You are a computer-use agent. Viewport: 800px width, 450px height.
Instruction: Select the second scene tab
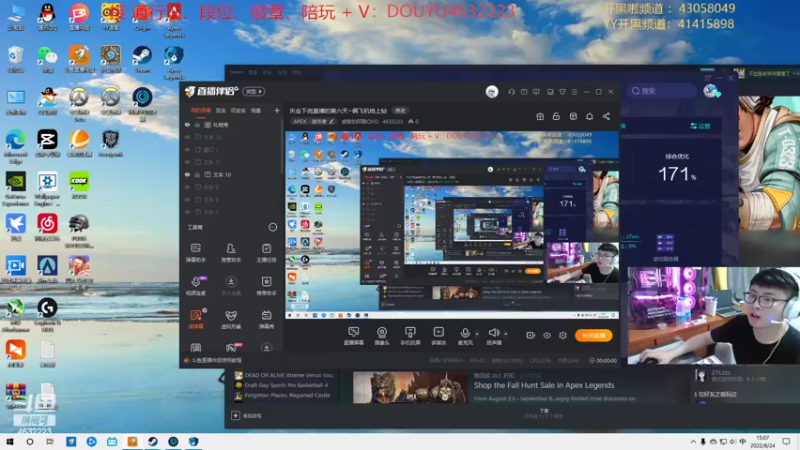click(220, 110)
